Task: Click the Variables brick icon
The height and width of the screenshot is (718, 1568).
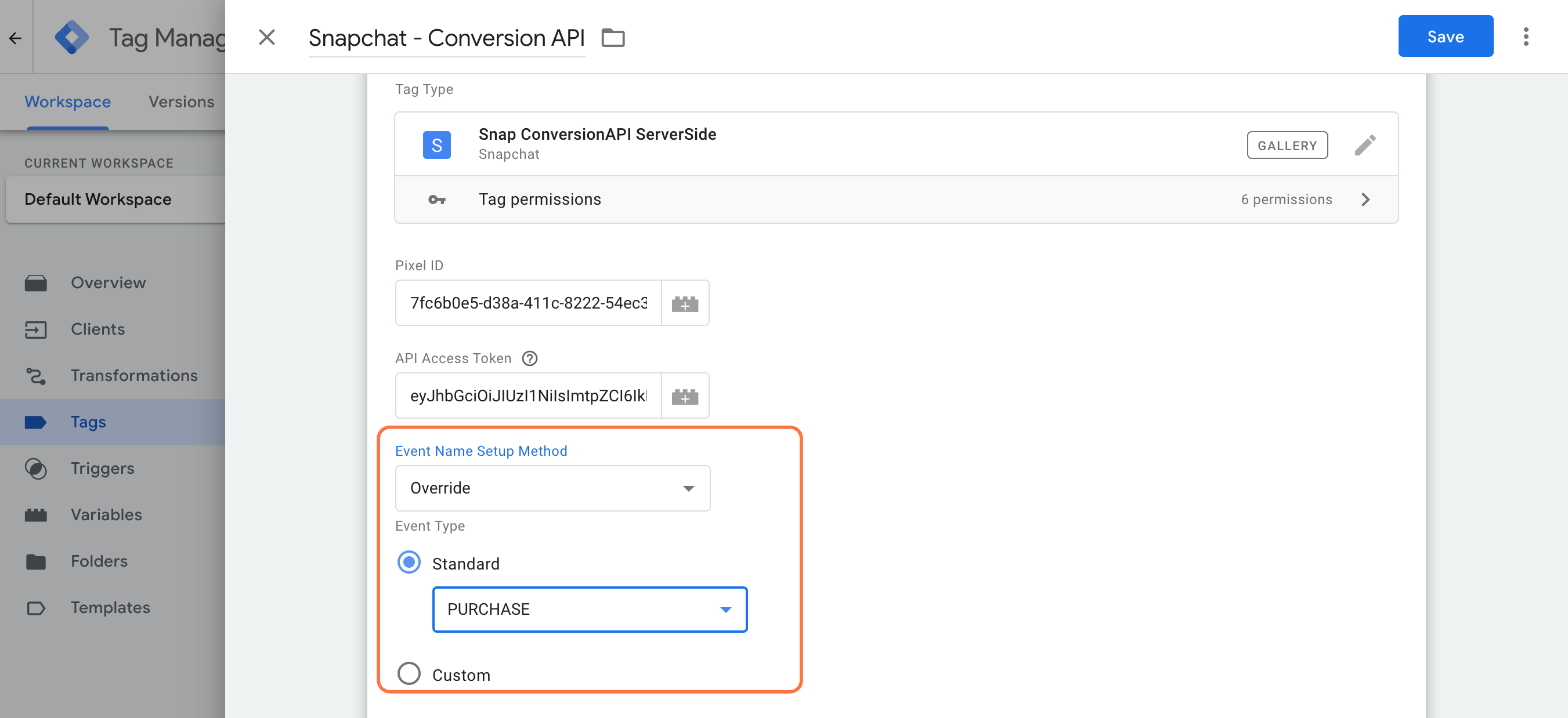Action: click(x=35, y=515)
